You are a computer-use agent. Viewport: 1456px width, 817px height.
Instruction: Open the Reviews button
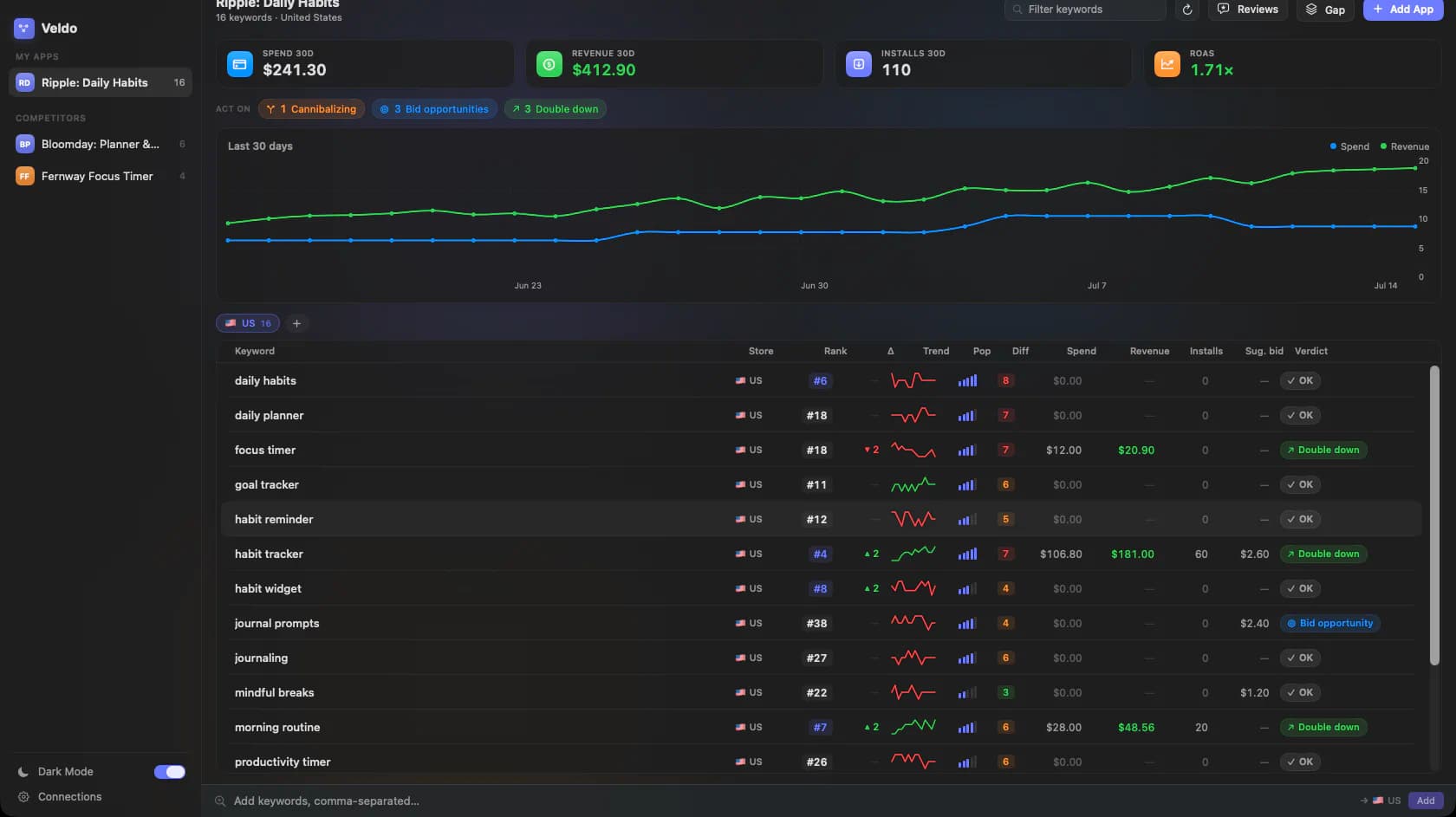click(x=1248, y=10)
